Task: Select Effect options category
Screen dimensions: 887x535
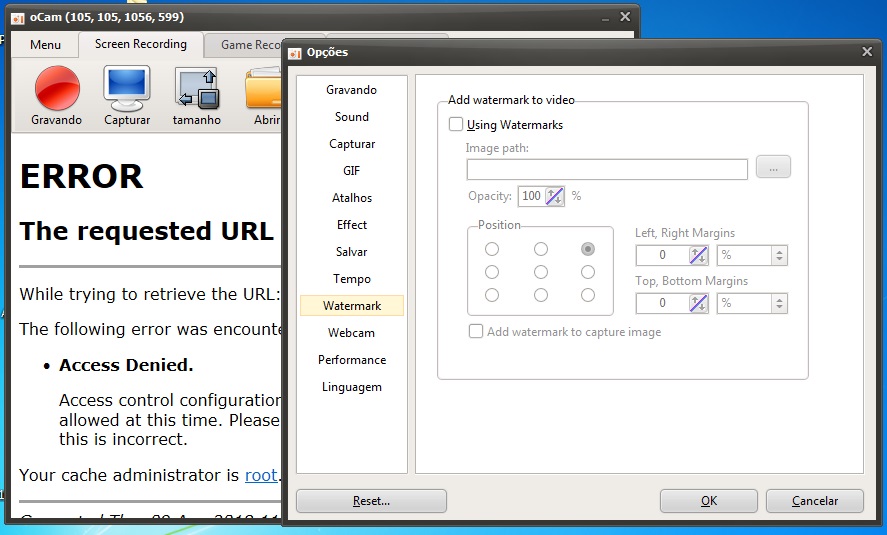Action: coord(351,225)
